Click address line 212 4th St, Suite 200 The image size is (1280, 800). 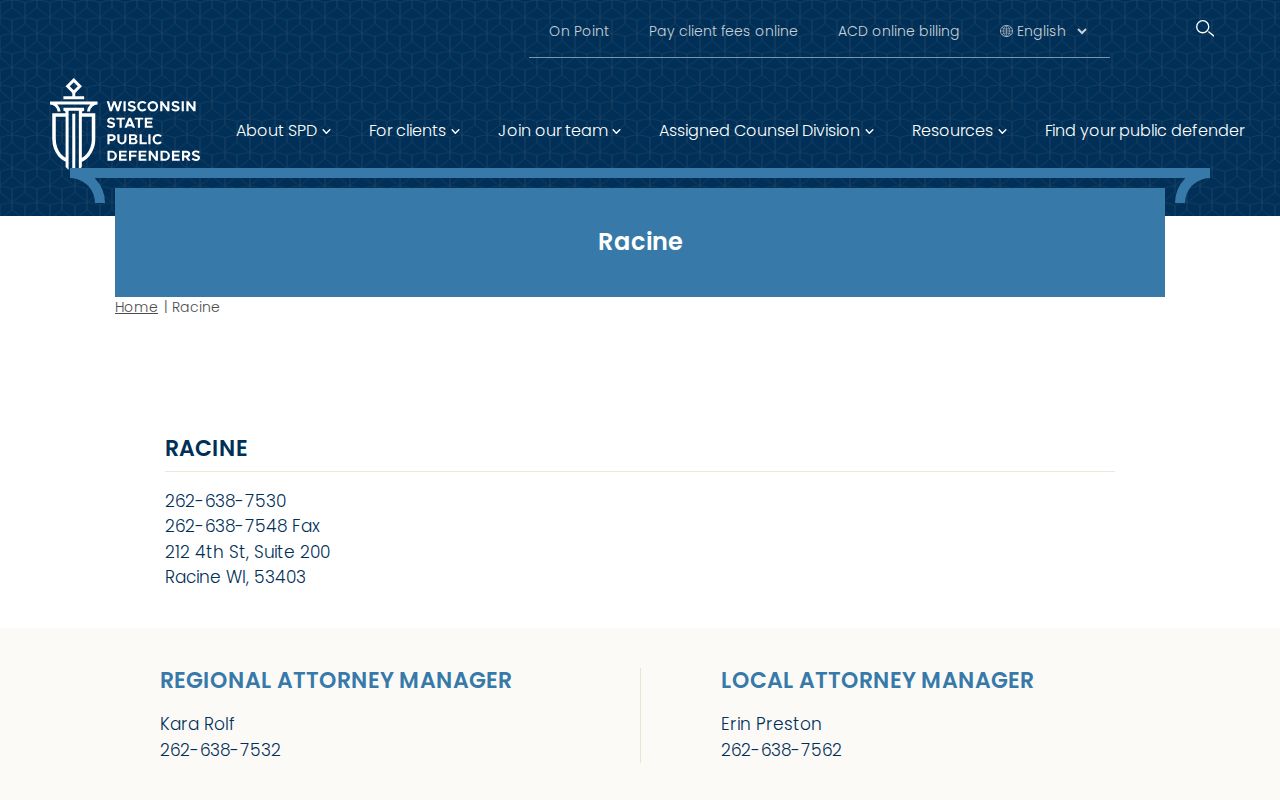(x=247, y=552)
